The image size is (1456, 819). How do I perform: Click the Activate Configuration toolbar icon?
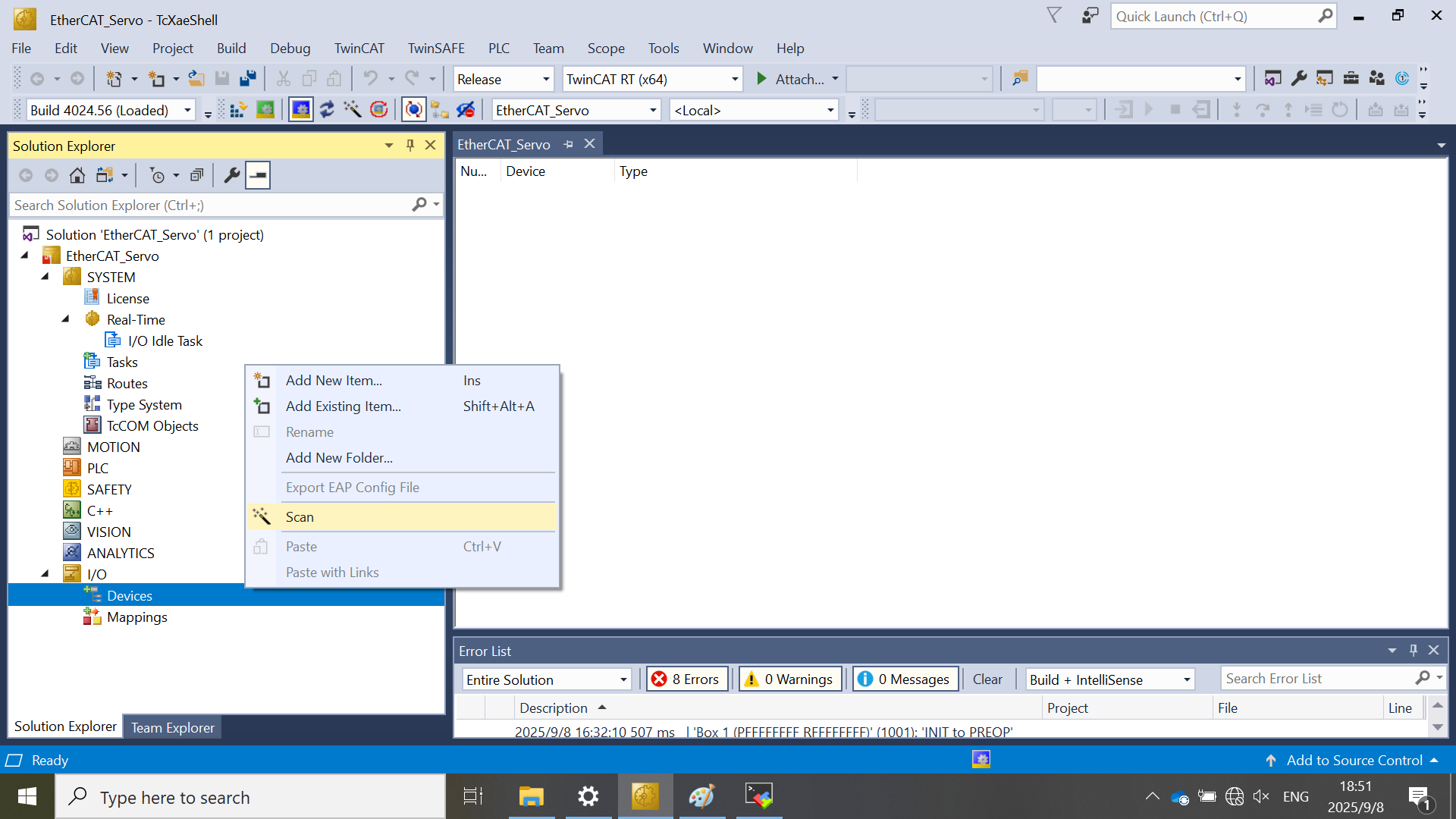point(238,110)
